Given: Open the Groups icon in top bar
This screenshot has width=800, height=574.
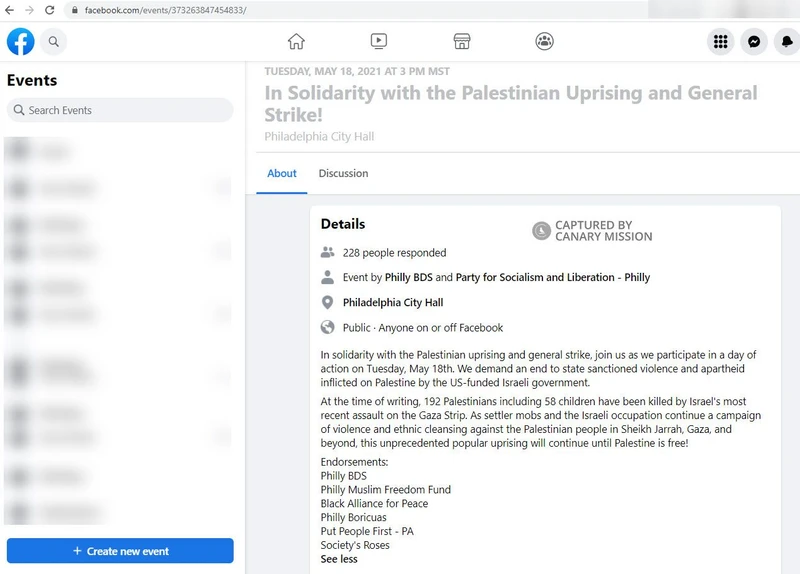Looking at the screenshot, I should (x=544, y=41).
